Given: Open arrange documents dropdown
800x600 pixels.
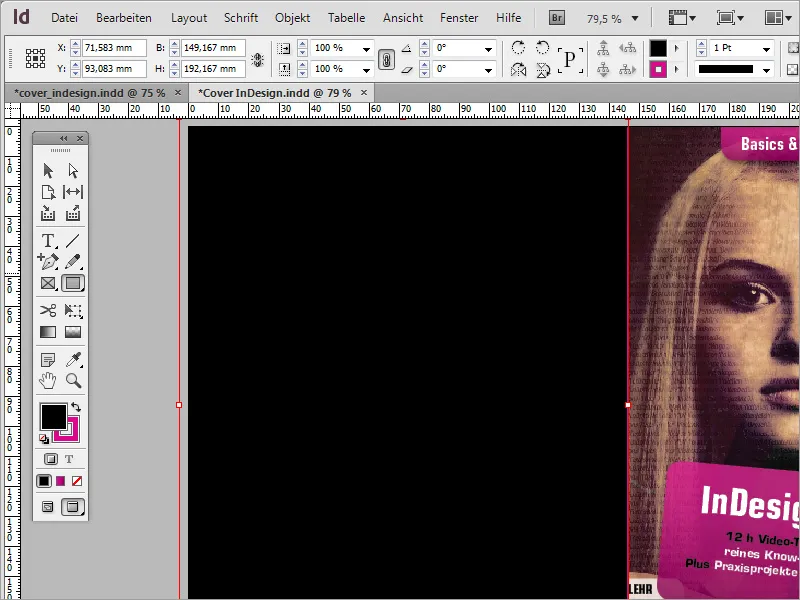Looking at the screenshot, I should point(778,18).
